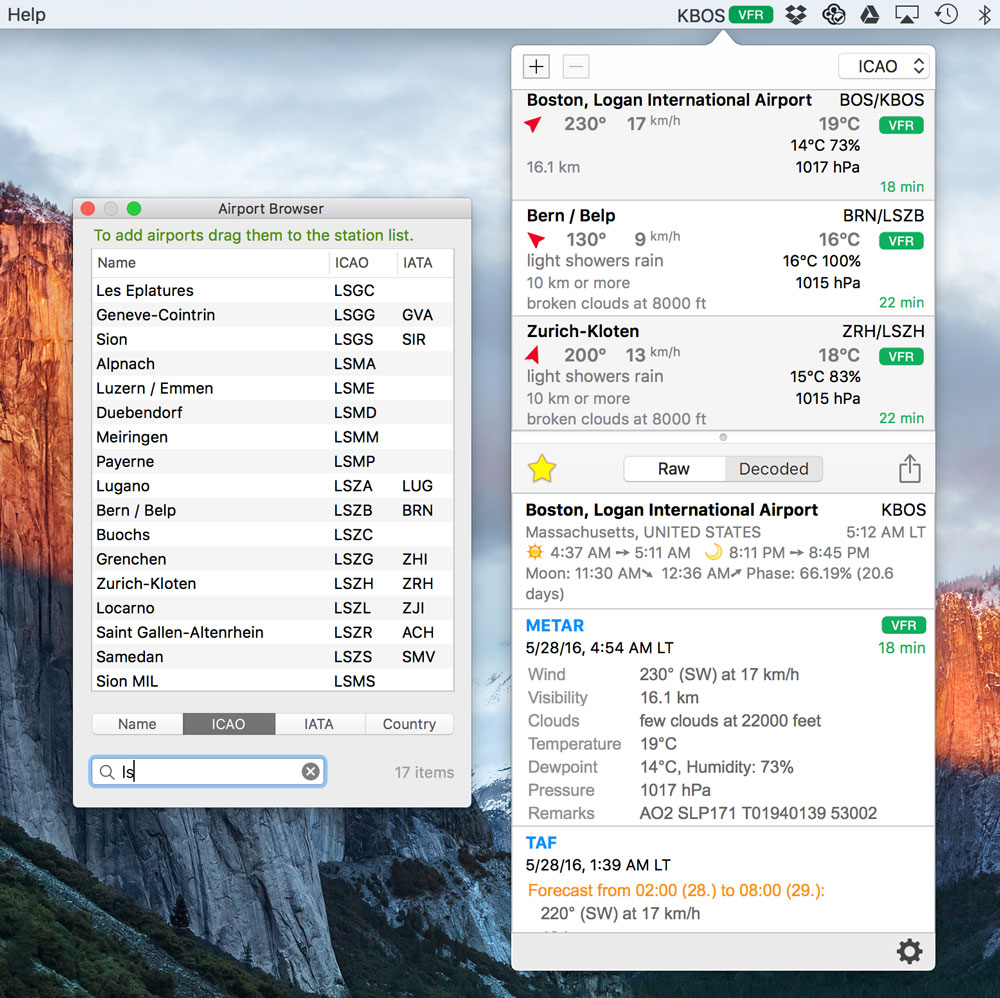This screenshot has height=998, width=1000.
Task: Open the Time Machine menu bar icon
Action: point(946,15)
